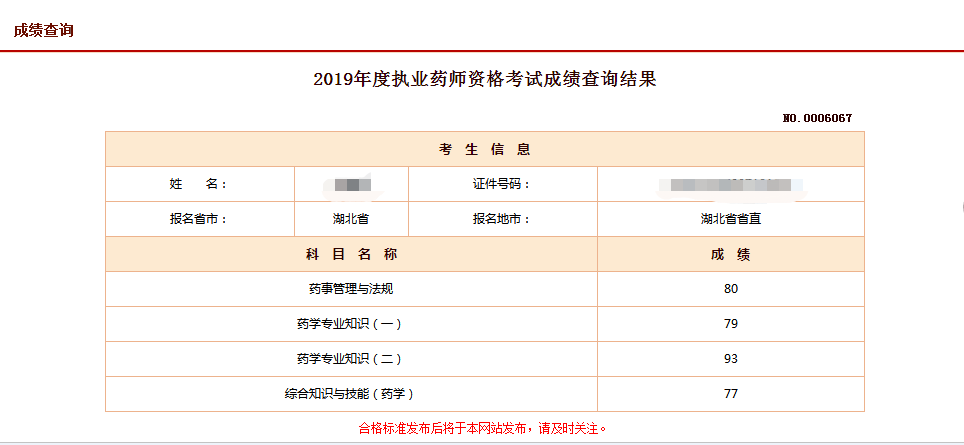Click the 报名地市 label cell
The height and width of the screenshot is (445, 964).
tap(501, 219)
